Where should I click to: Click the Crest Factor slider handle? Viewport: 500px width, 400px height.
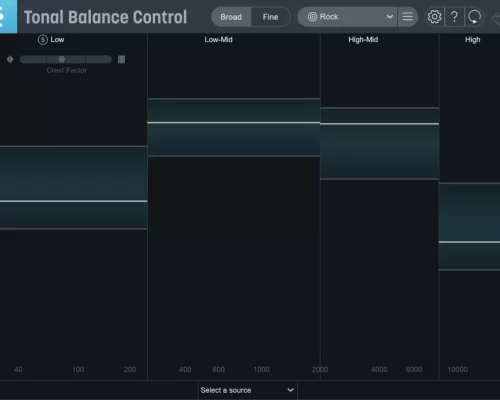coord(62,59)
